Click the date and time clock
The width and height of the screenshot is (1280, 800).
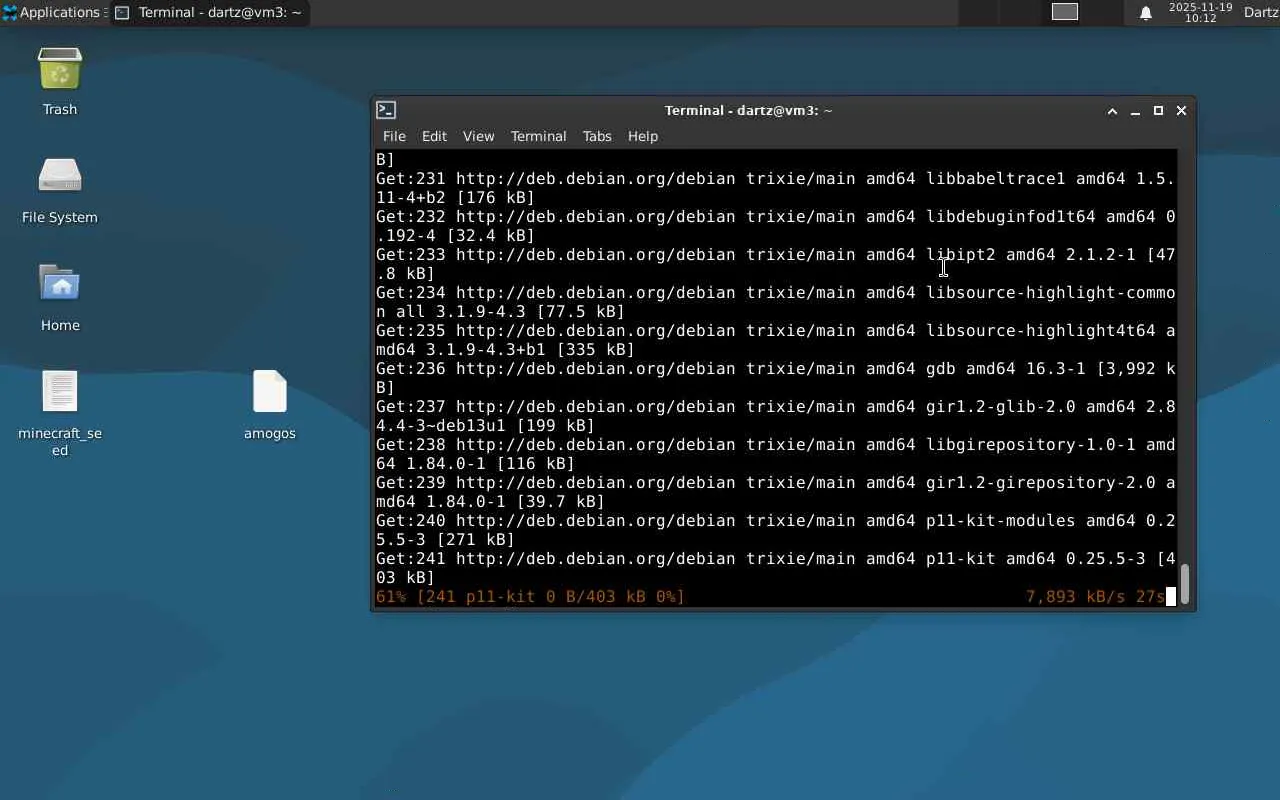tap(1200, 12)
